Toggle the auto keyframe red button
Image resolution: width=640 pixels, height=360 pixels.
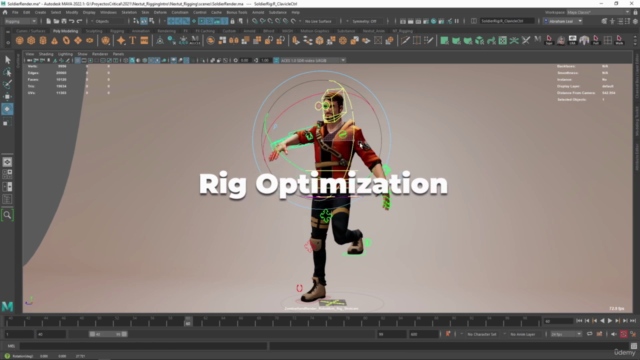(x=624, y=334)
